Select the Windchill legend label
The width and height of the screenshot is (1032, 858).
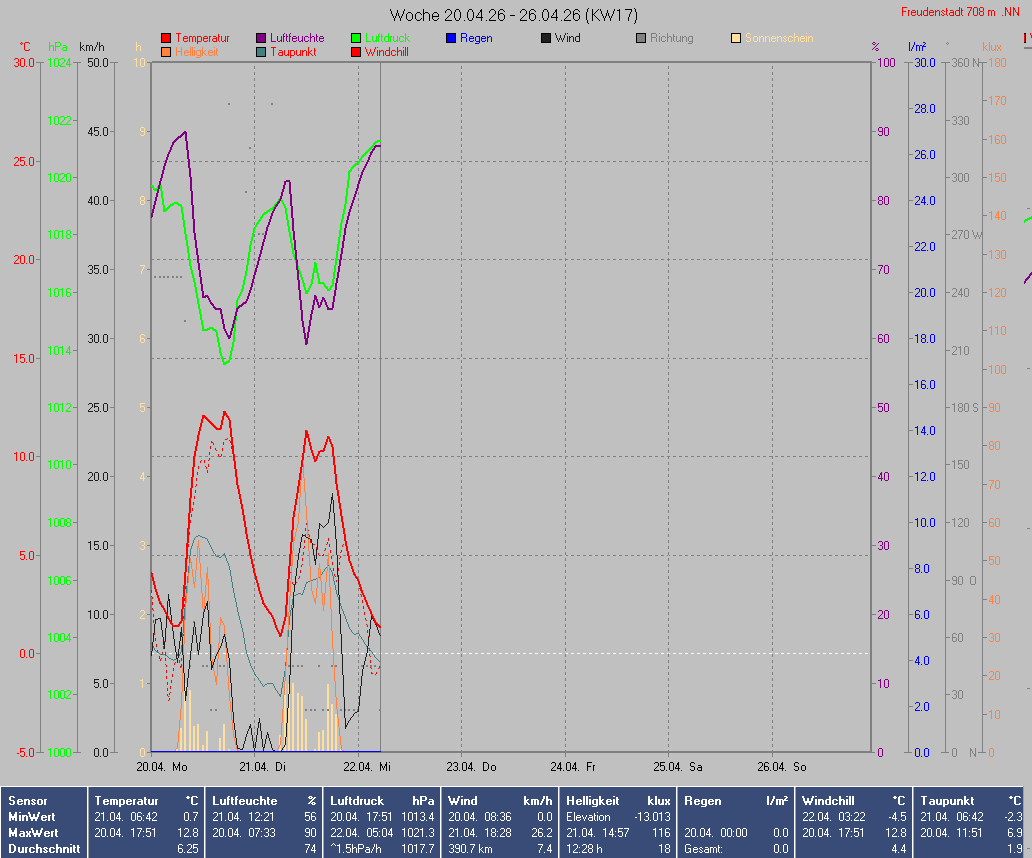386,52
